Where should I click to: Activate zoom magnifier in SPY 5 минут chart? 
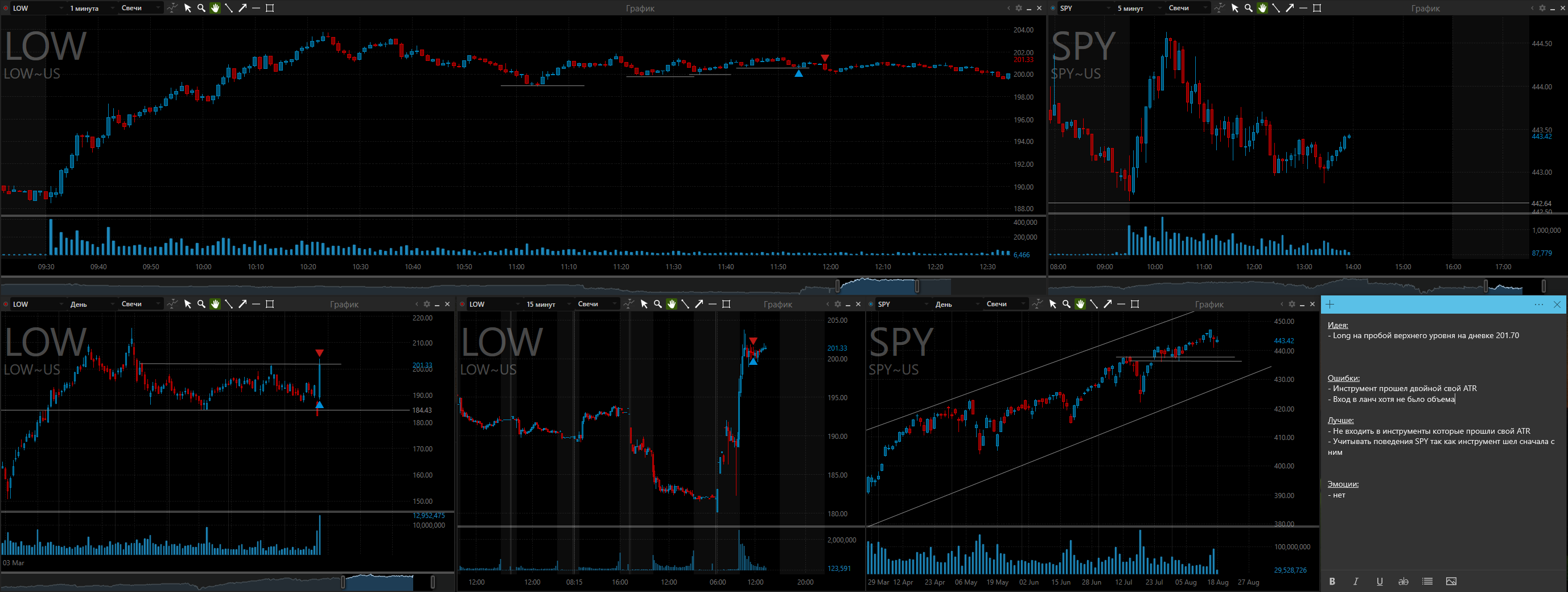tap(1249, 8)
